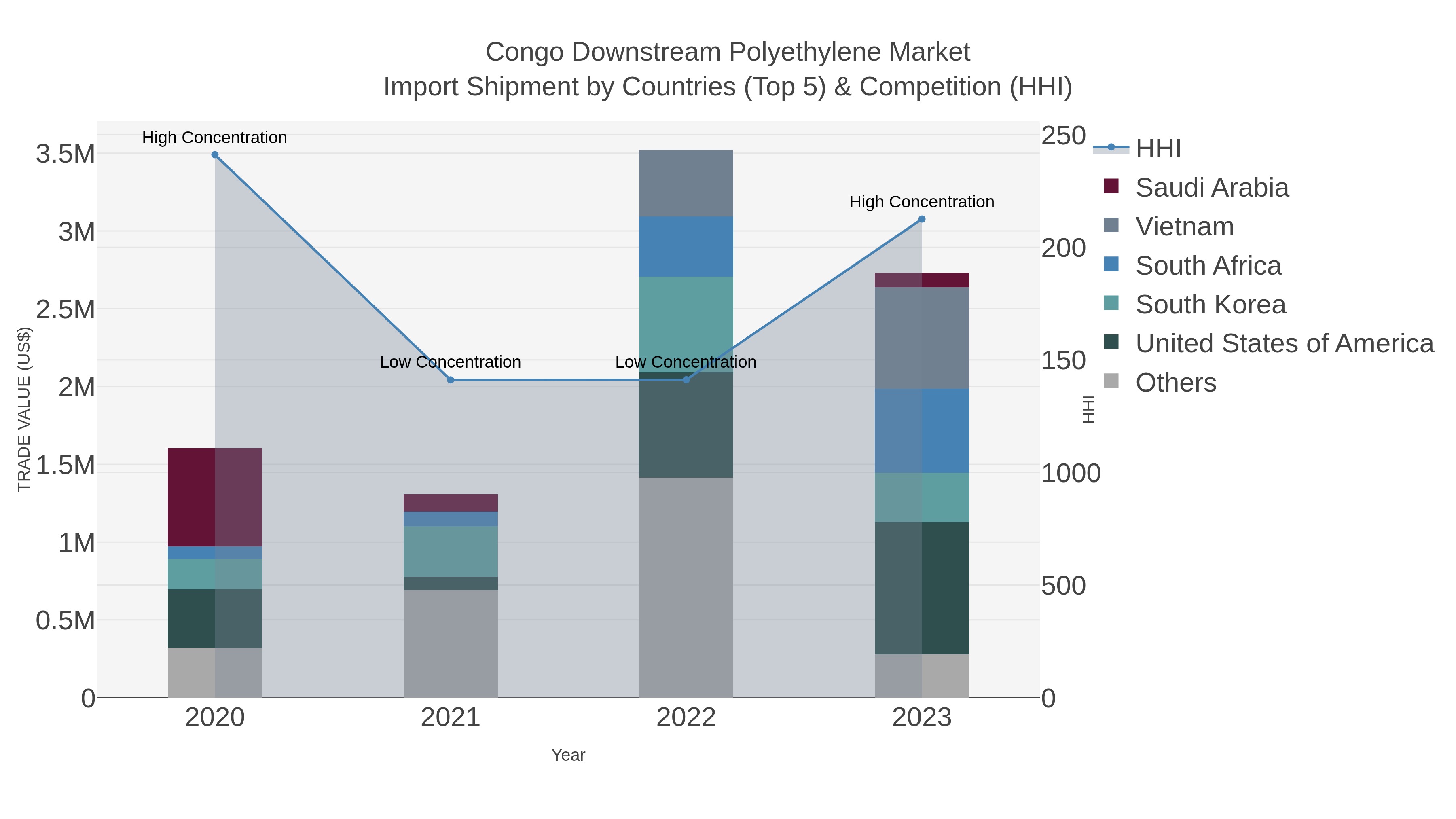This screenshot has height=819, width=1456.
Task: Select the 2022 HHI data point
Action: coord(686,380)
